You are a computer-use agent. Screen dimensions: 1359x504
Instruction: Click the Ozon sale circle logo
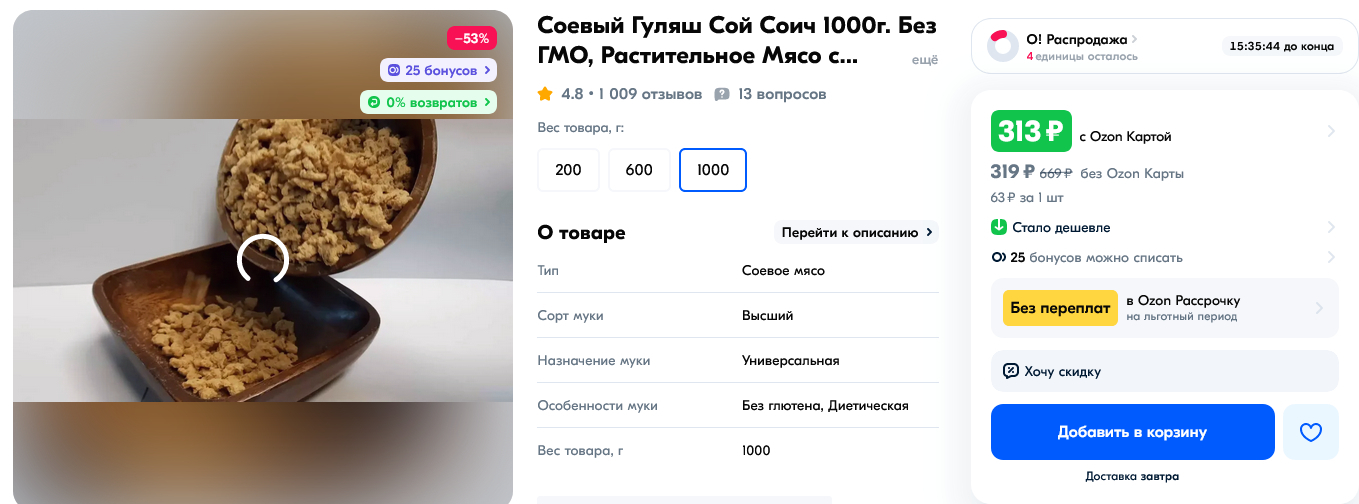point(1003,46)
